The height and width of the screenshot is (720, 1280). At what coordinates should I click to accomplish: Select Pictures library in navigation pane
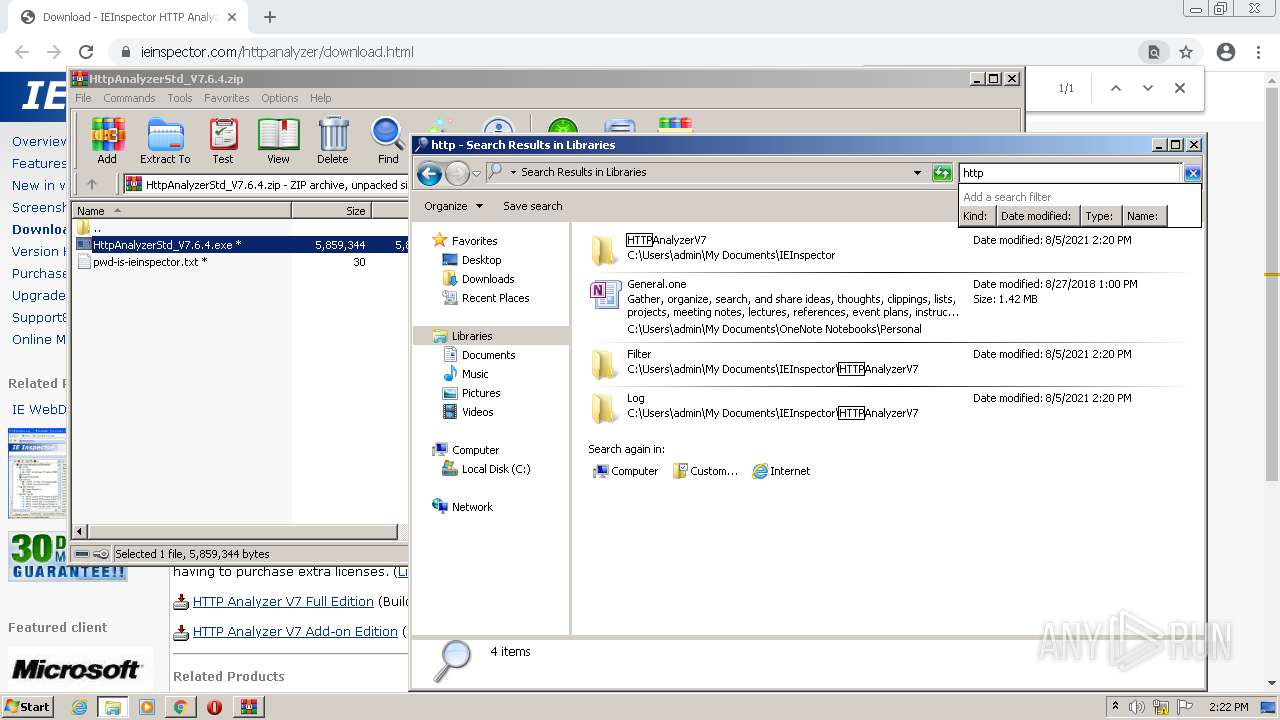(x=481, y=393)
